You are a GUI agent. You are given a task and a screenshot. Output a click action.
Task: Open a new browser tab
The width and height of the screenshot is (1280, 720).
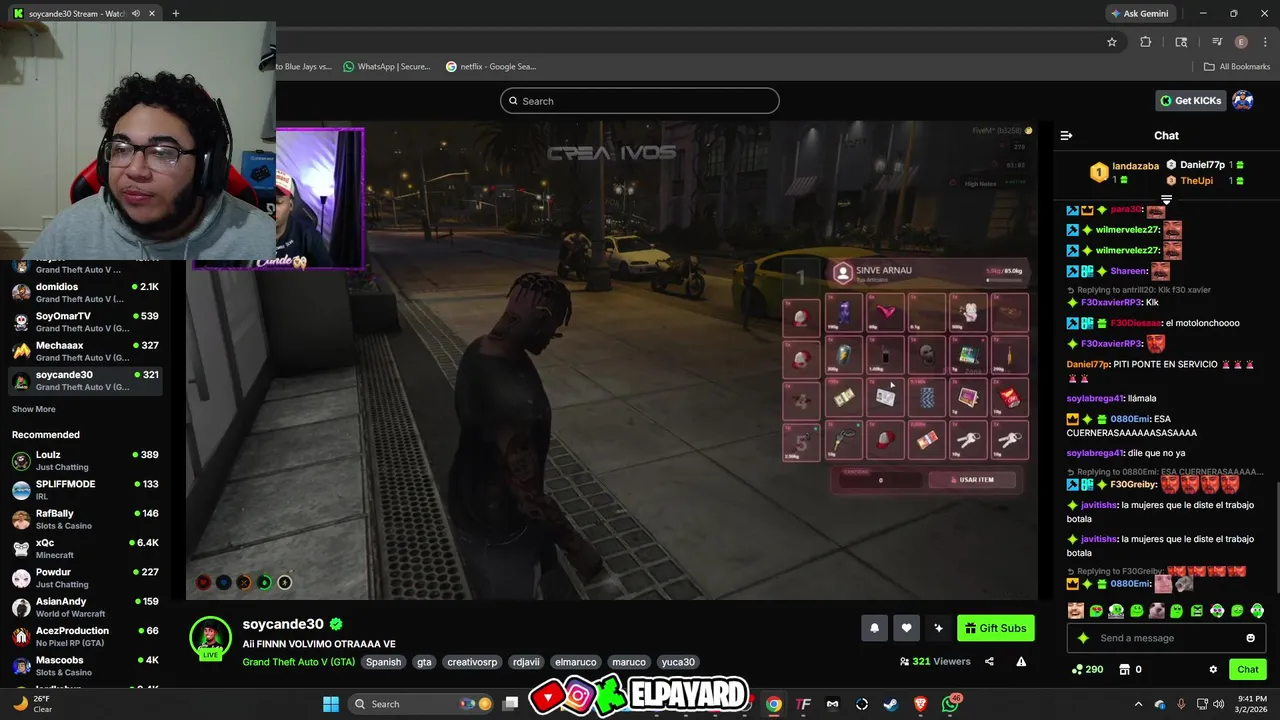pos(176,13)
